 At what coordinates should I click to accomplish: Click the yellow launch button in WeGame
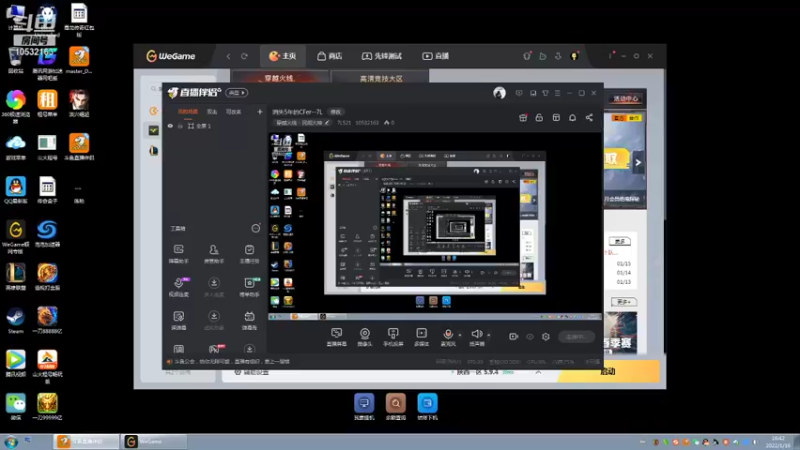coord(608,371)
